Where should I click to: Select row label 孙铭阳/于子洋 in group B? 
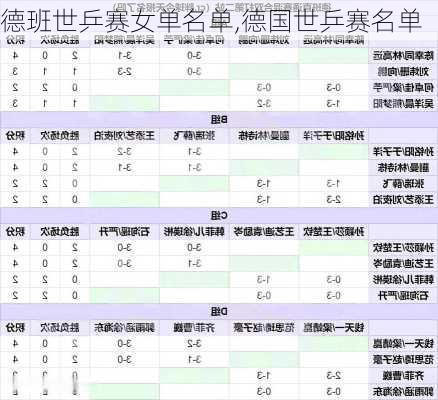pos(403,152)
